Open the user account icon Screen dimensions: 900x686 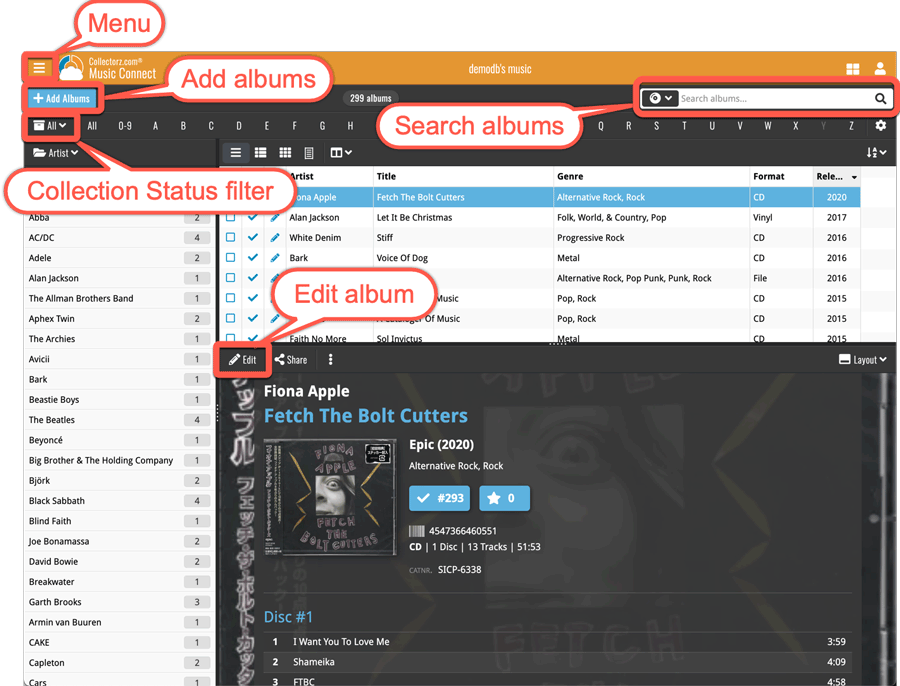(x=880, y=69)
